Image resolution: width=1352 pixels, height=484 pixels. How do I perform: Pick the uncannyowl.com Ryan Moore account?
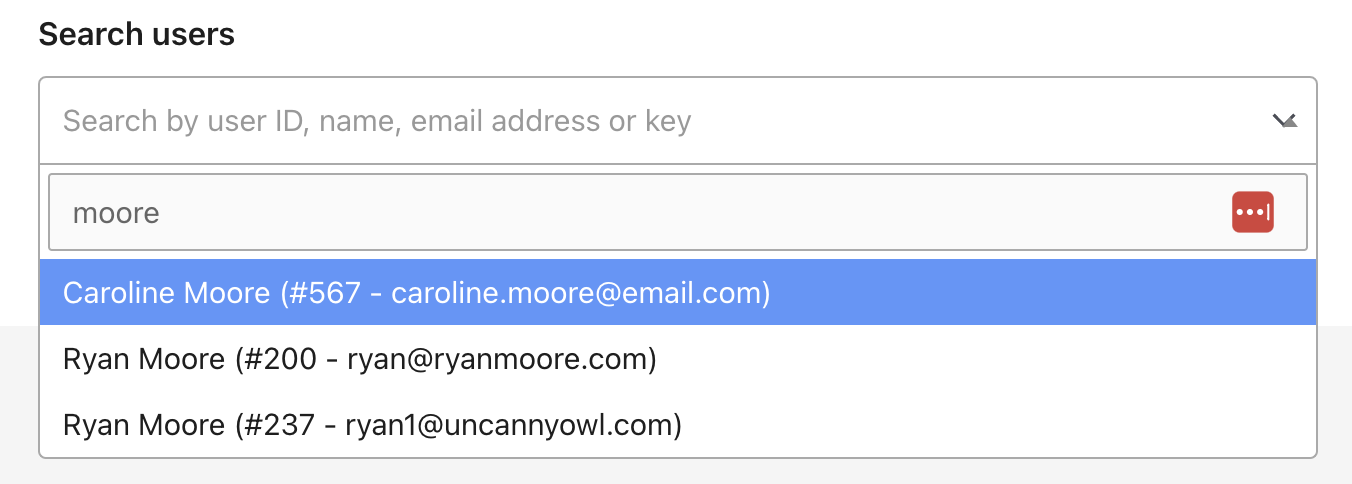tap(372, 425)
